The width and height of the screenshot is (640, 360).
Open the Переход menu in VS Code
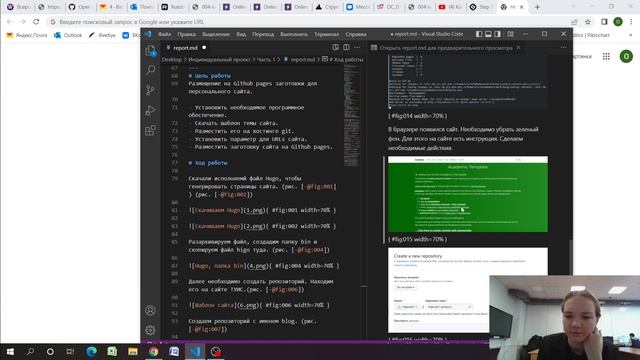click(263, 34)
